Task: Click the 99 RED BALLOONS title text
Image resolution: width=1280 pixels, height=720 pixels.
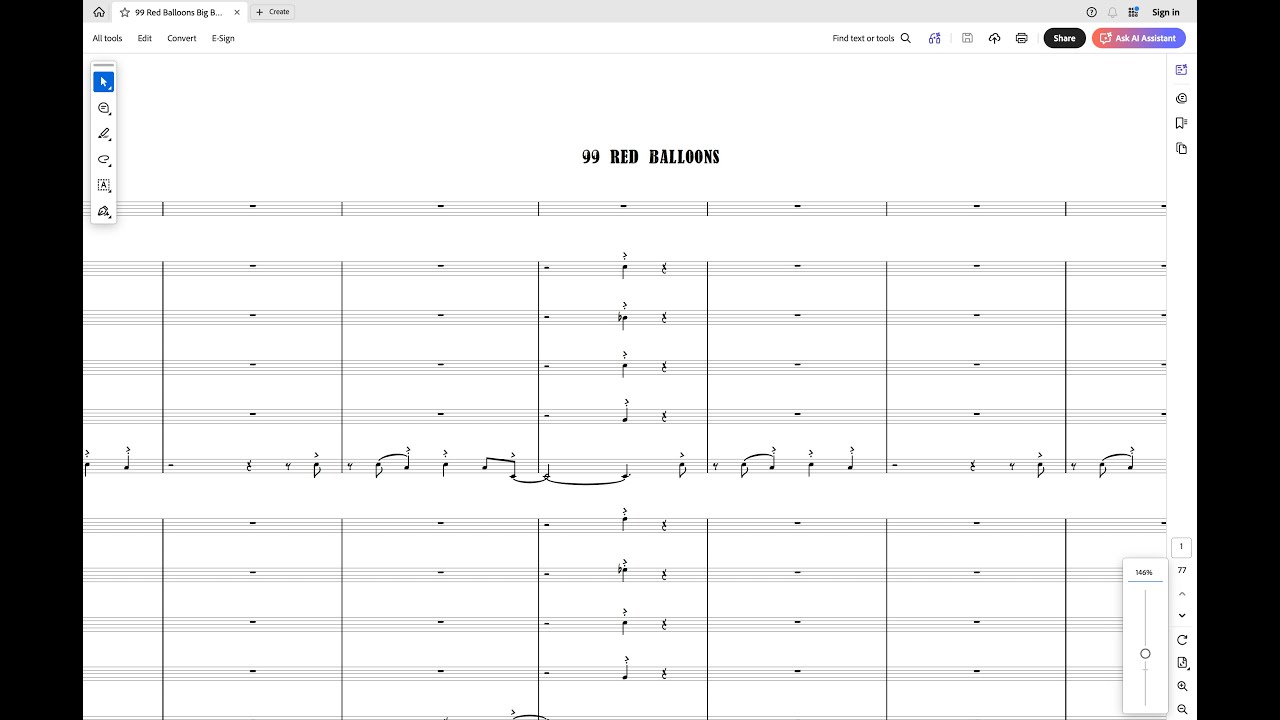Action: pyautogui.click(x=651, y=157)
